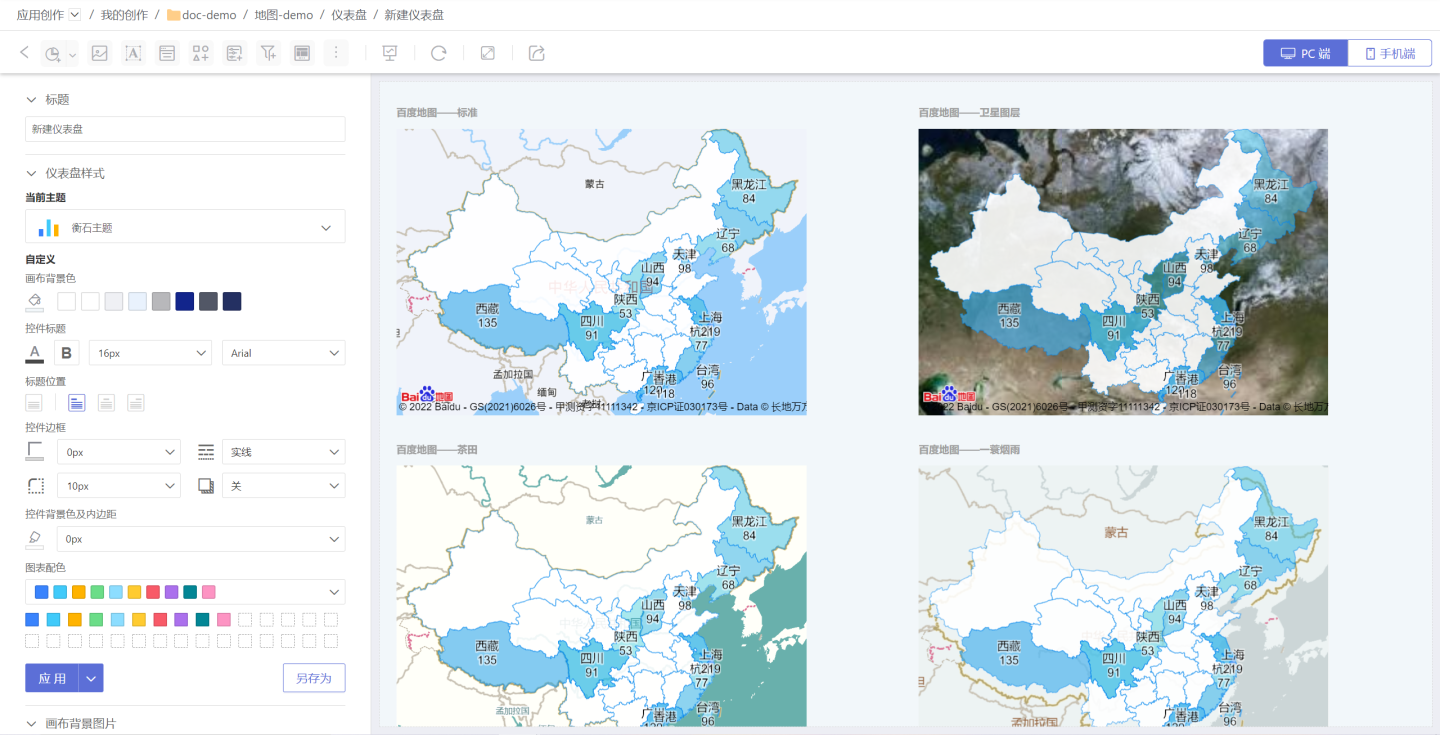1440x735 pixels.
Task: Select the right-aligned title position option
Action: pyautogui.click(x=135, y=403)
